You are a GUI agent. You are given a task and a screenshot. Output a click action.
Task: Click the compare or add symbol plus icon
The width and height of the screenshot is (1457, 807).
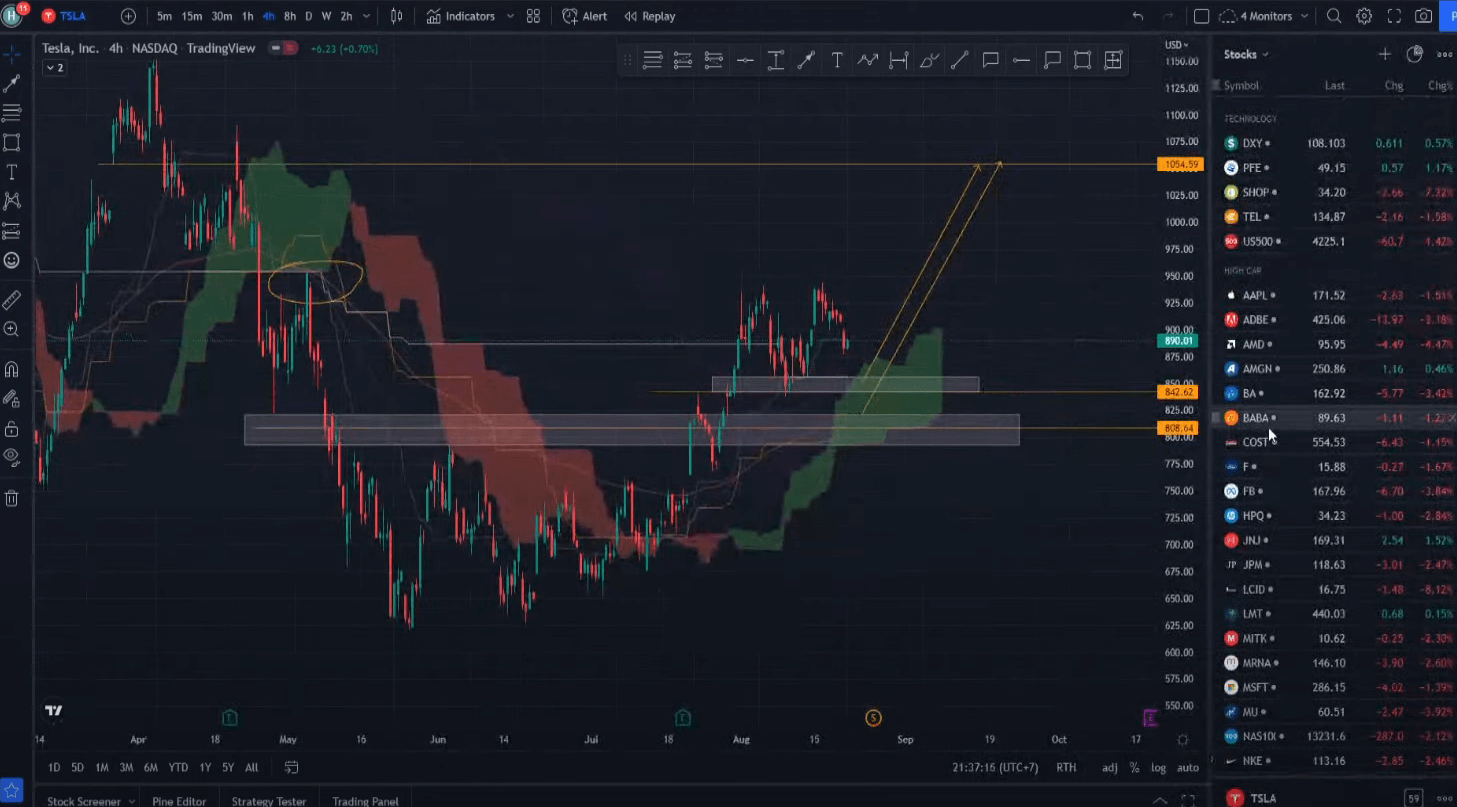point(128,16)
